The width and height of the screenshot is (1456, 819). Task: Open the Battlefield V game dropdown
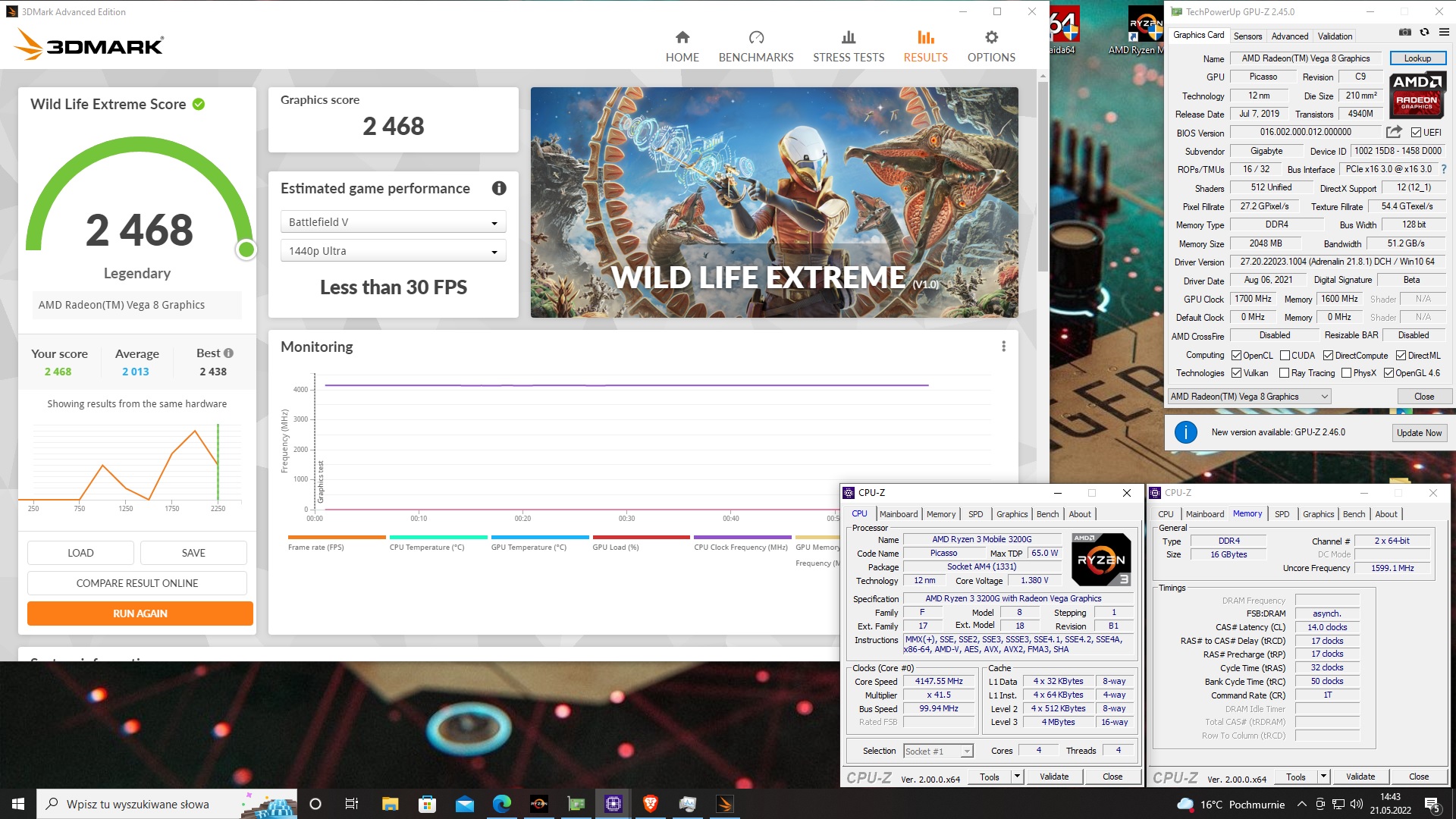click(393, 222)
